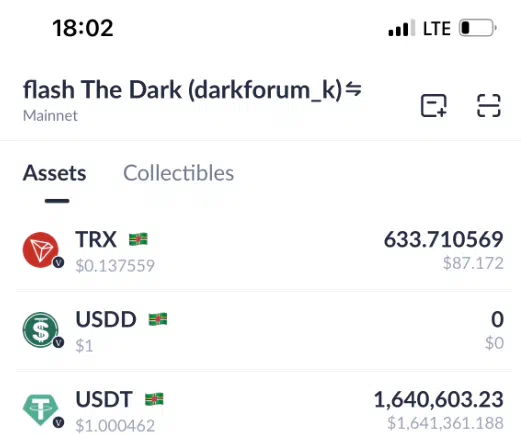Screen dimensions: 521x435
Task: Tap the QR scan icon
Action: [489, 106]
